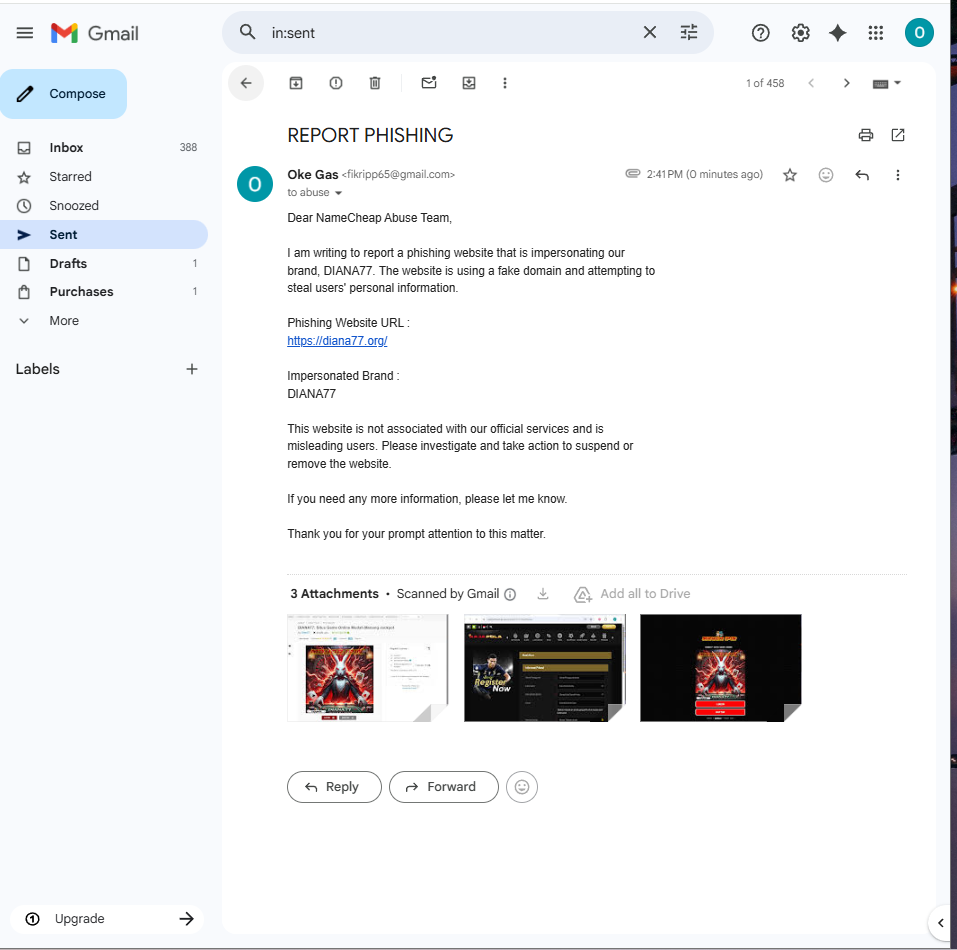Click the Move to icon
Screen dimensions: 957x950
point(469,83)
